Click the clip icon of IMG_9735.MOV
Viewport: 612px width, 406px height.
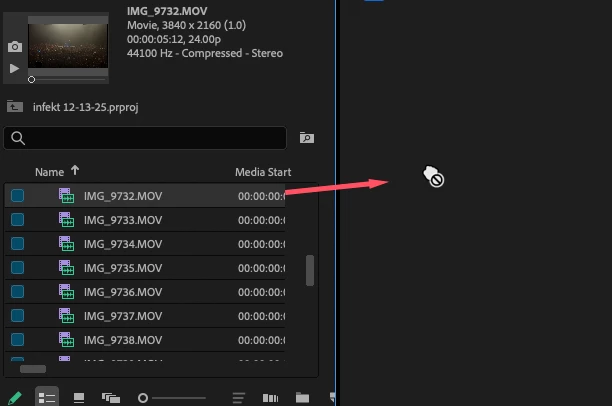coord(66,268)
